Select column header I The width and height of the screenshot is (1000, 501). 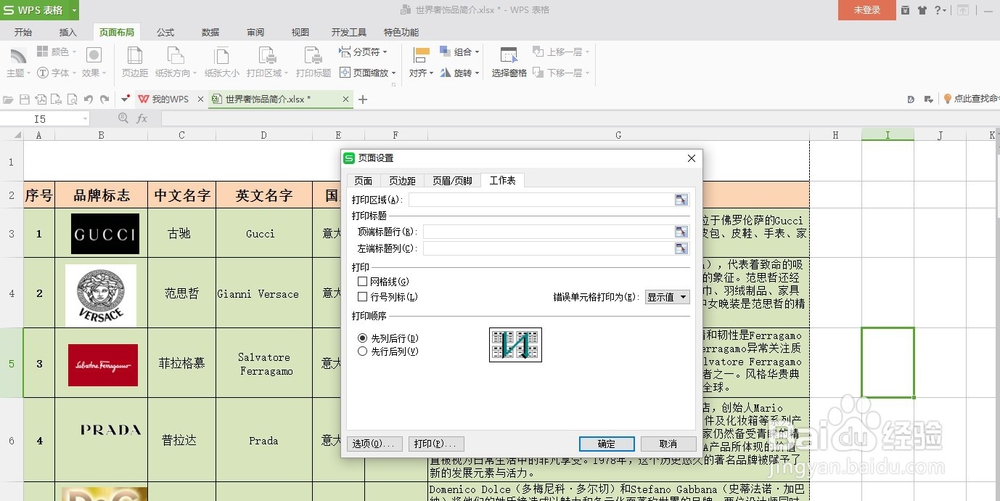click(x=887, y=134)
